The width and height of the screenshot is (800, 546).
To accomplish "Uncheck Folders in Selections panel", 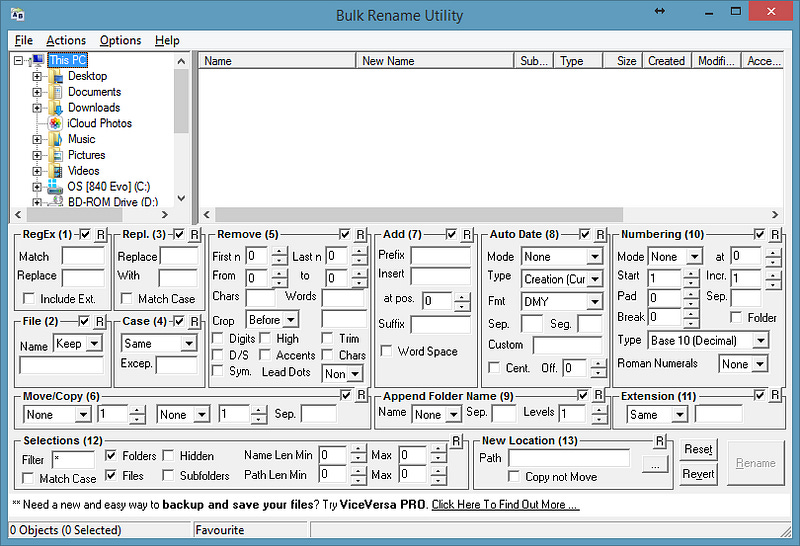I will [111, 455].
